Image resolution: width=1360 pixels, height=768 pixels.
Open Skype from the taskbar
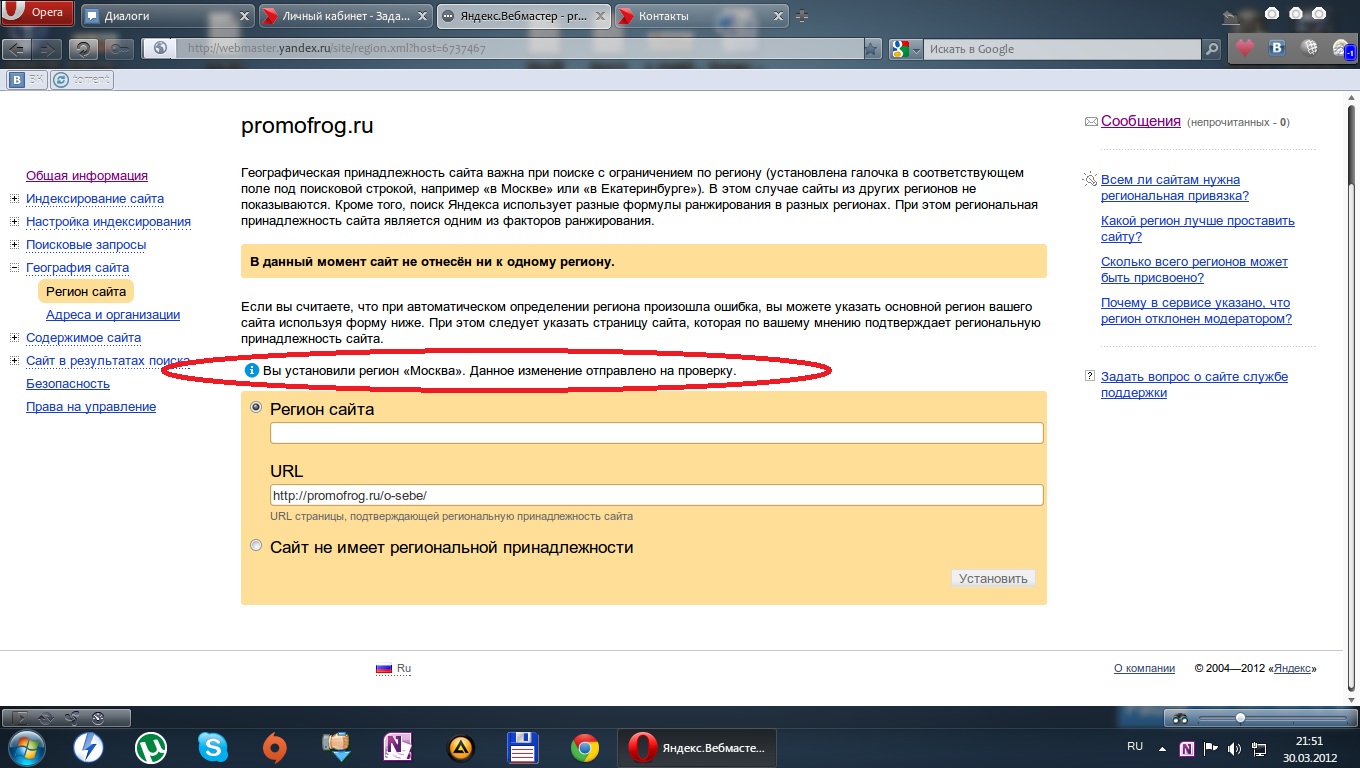212,747
